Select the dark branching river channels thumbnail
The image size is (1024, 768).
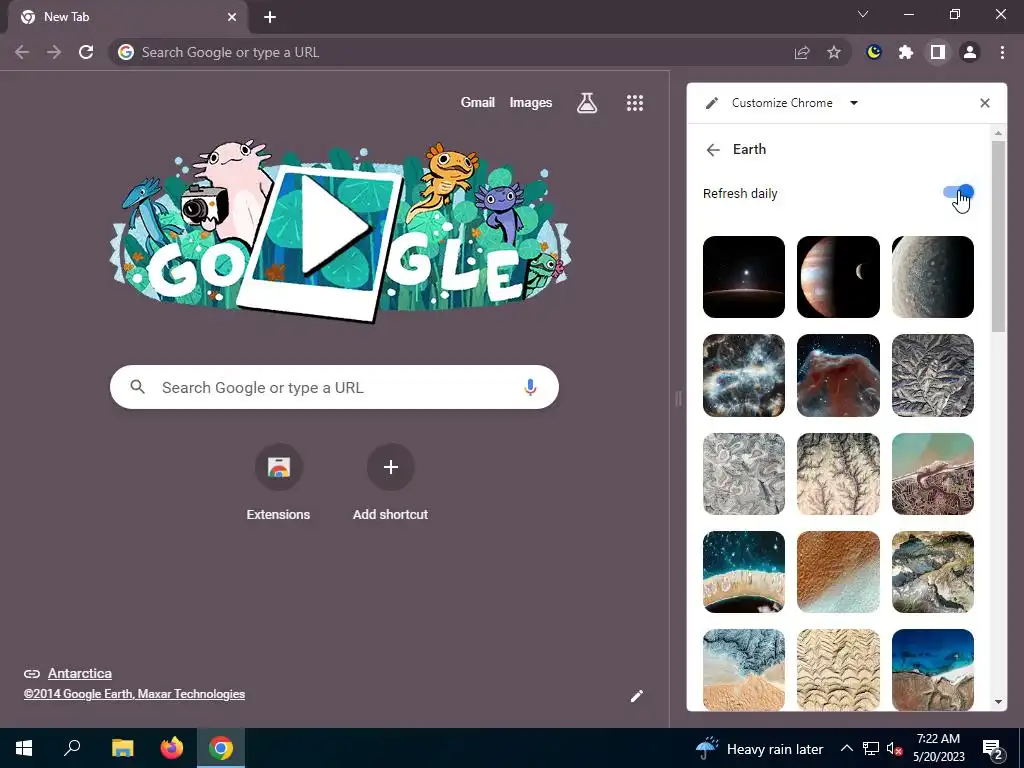click(x=838, y=474)
